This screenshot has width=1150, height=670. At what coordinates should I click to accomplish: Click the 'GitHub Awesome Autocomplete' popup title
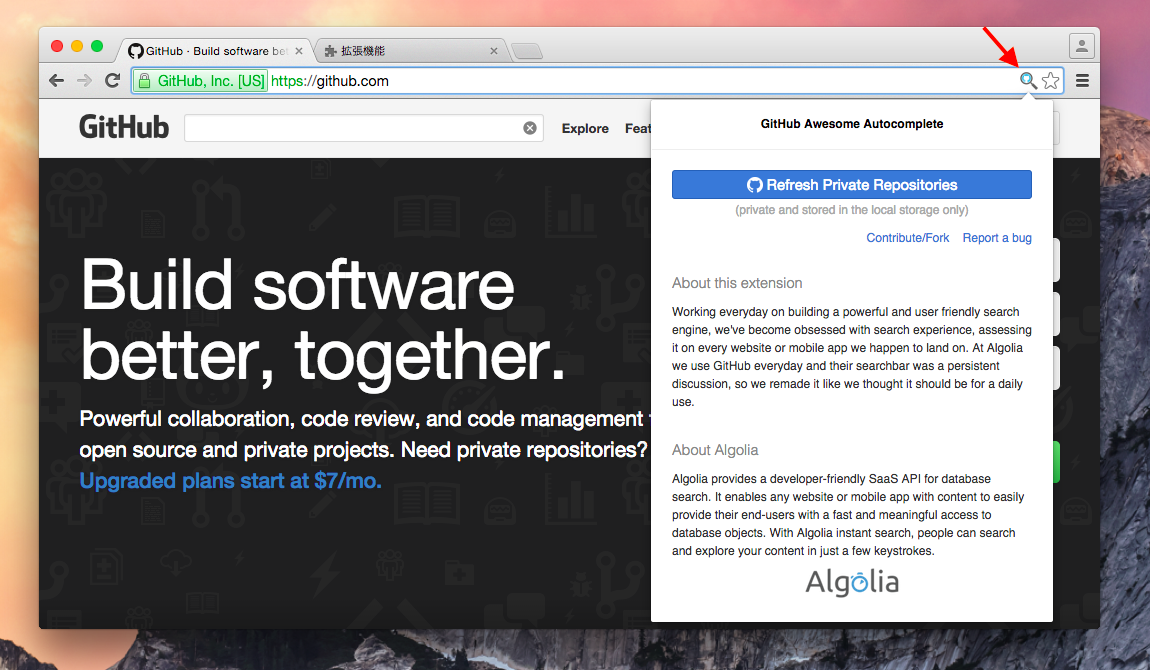point(851,124)
